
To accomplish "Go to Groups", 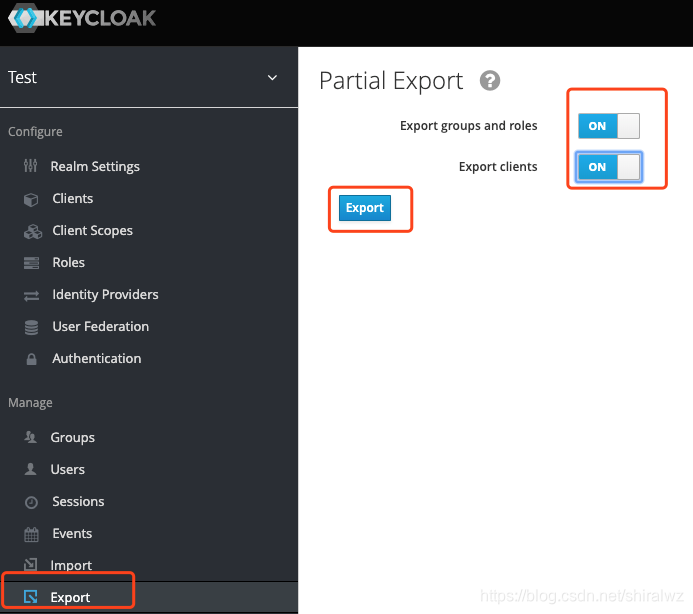I will [72, 437].
